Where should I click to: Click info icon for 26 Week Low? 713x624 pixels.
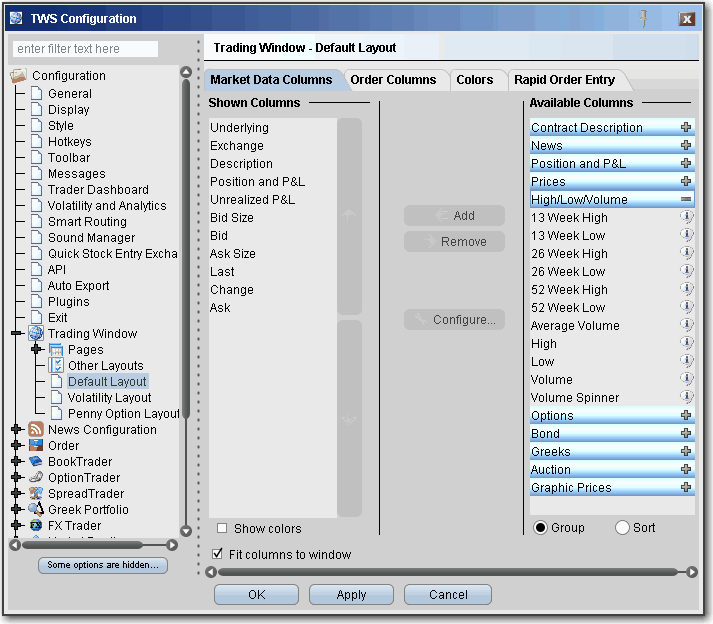click(686, 271)
